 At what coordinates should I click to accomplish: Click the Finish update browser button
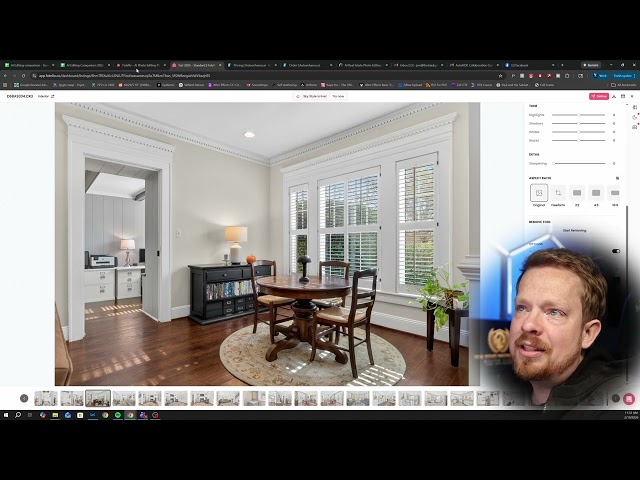[x=622, y=76]
